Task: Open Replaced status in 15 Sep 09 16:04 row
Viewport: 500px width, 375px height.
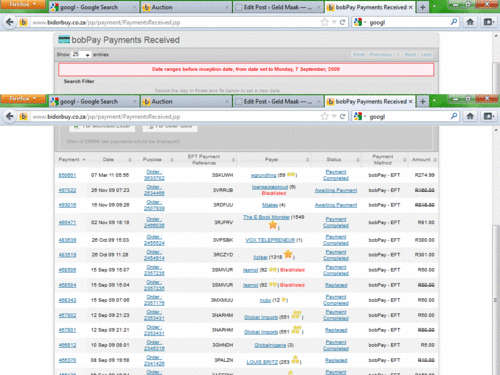Action: 336,285
